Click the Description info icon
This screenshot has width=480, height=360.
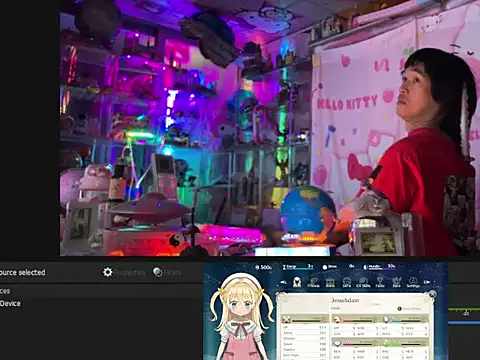[400, 309]
